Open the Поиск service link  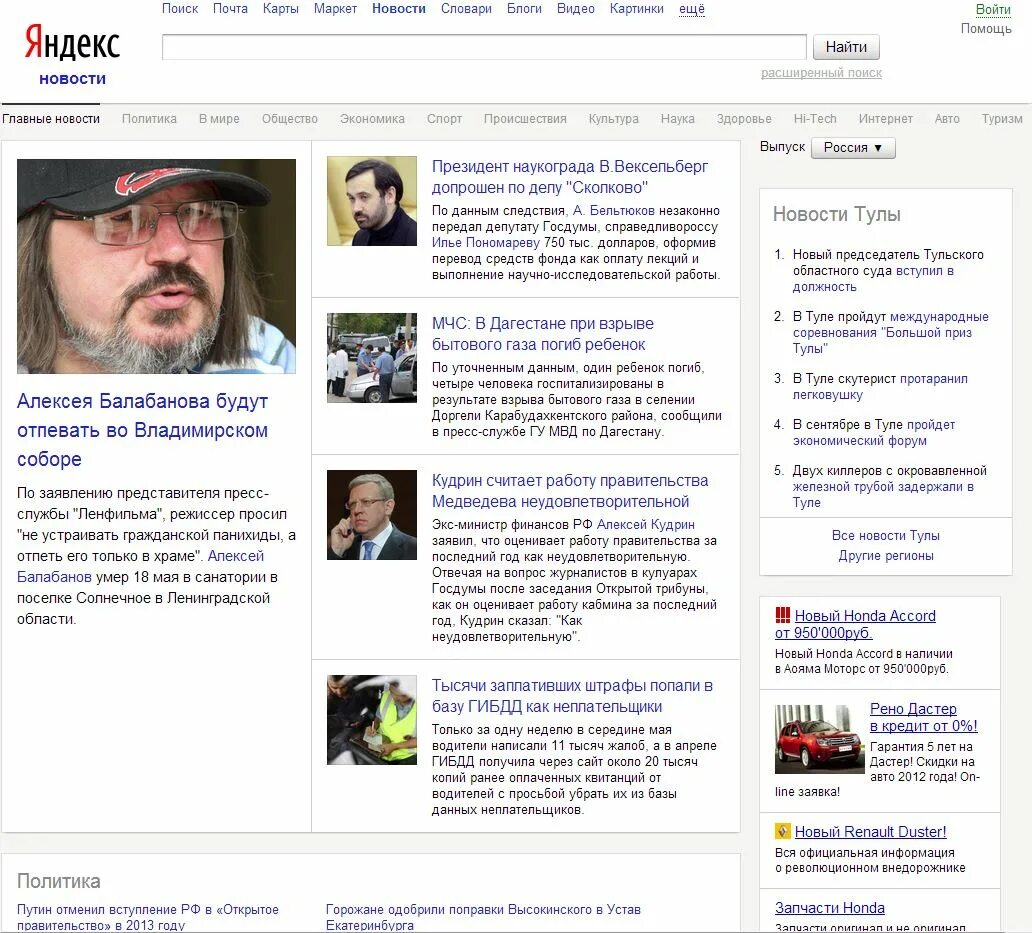point(180,9)
